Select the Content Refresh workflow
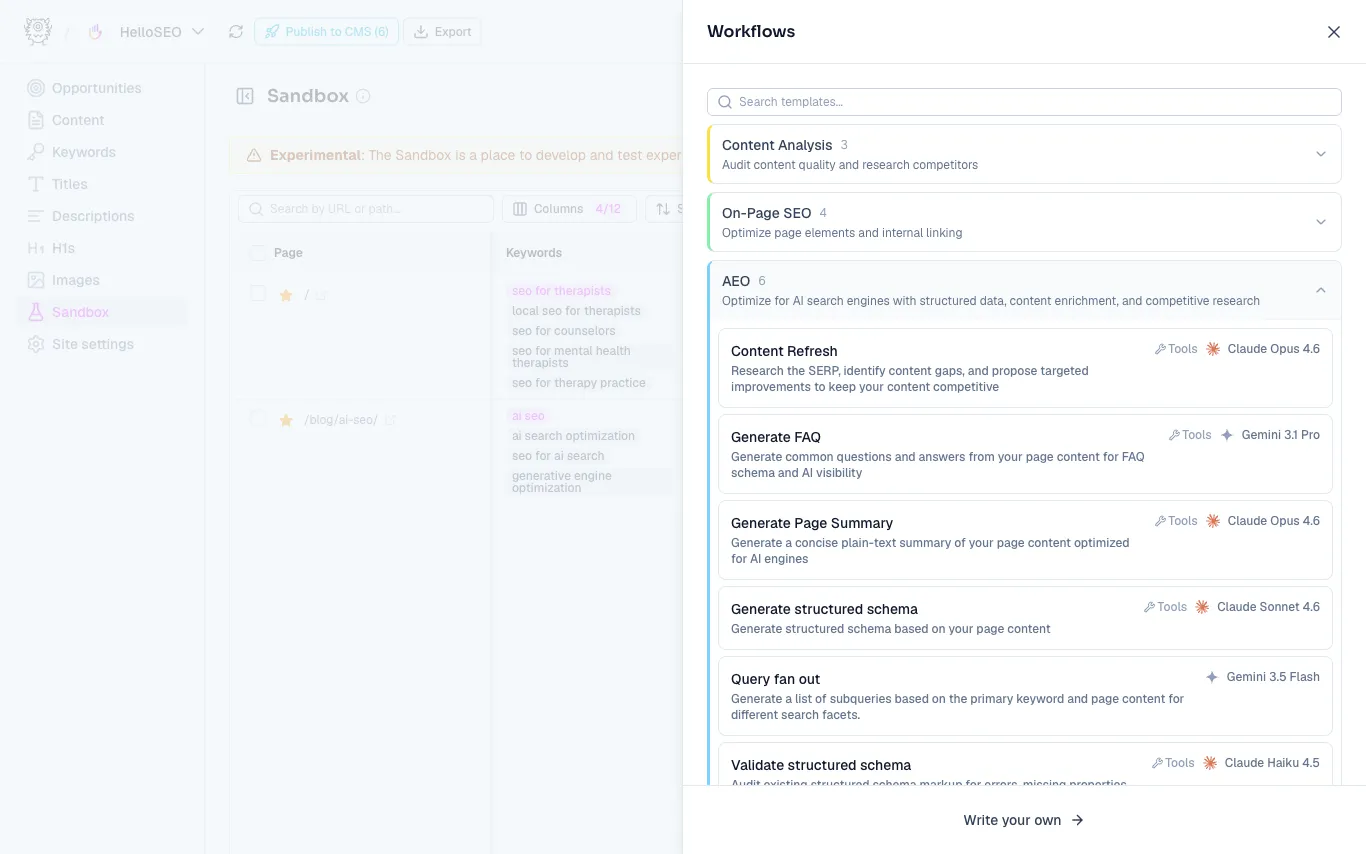The image size is (1366, 854). click(1025, 368)
